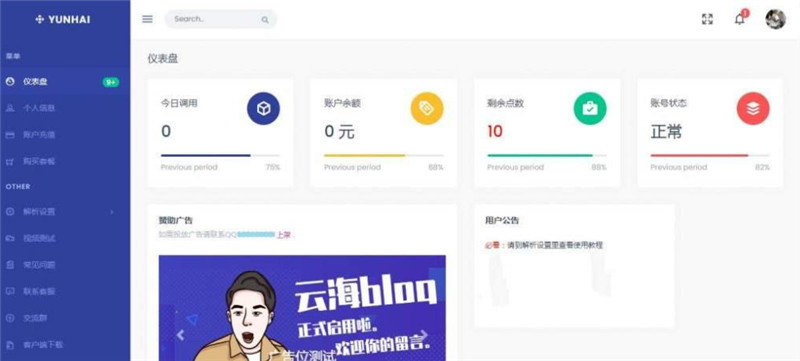The image size is (800, 361).
Task: Expand the 解析设置 submenu chevron
Action: pos(112,212)
